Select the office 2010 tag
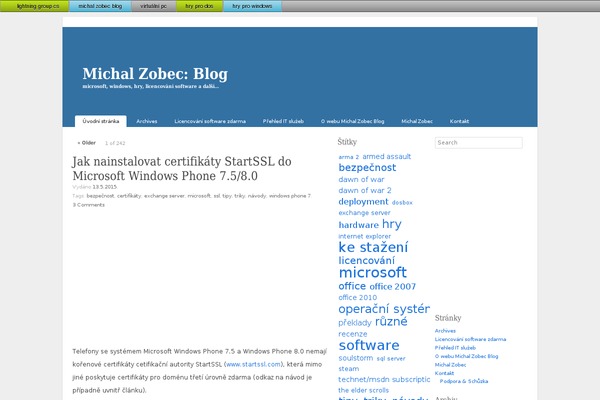 [357, 297]
